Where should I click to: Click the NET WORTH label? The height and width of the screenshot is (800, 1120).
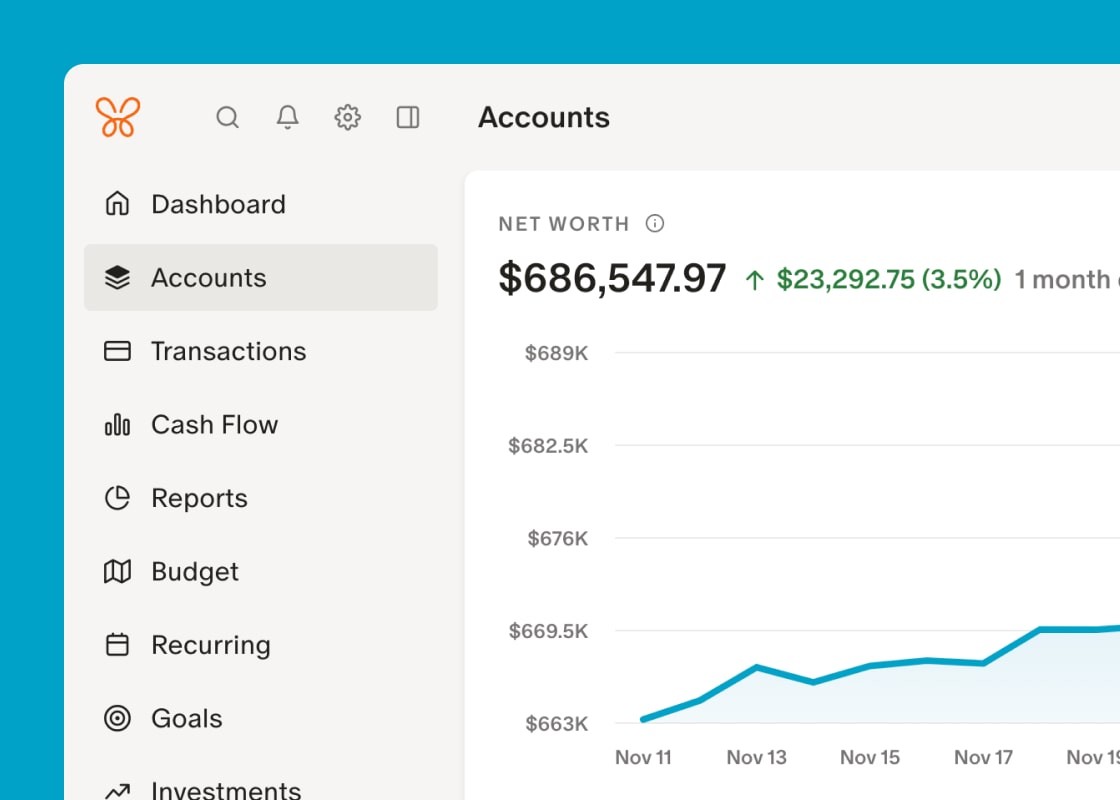[564, 224]
